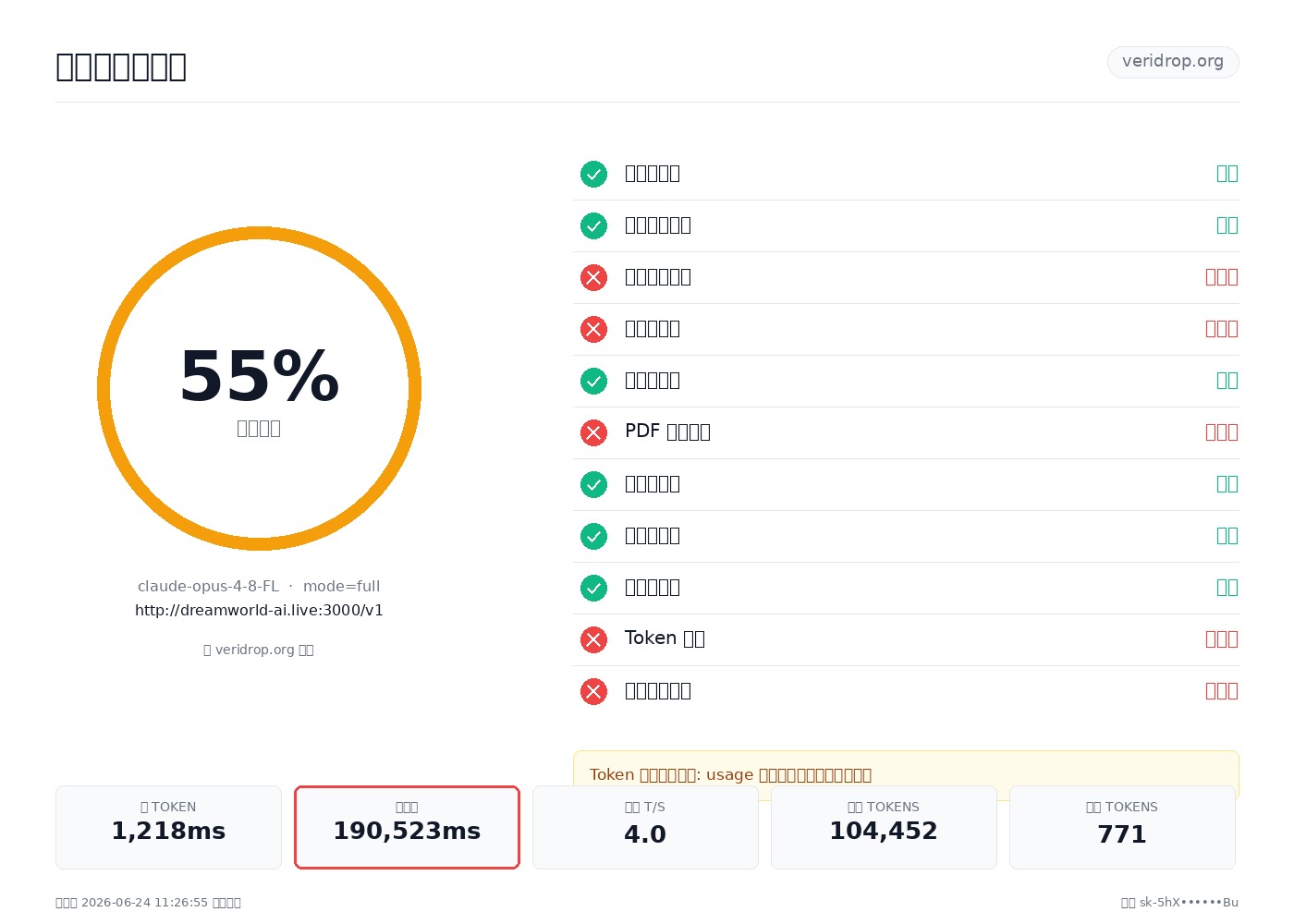Screen dimensions: 1294x924
Task: Click green check icon directly above PDF row
Action: tap(593, 381)
